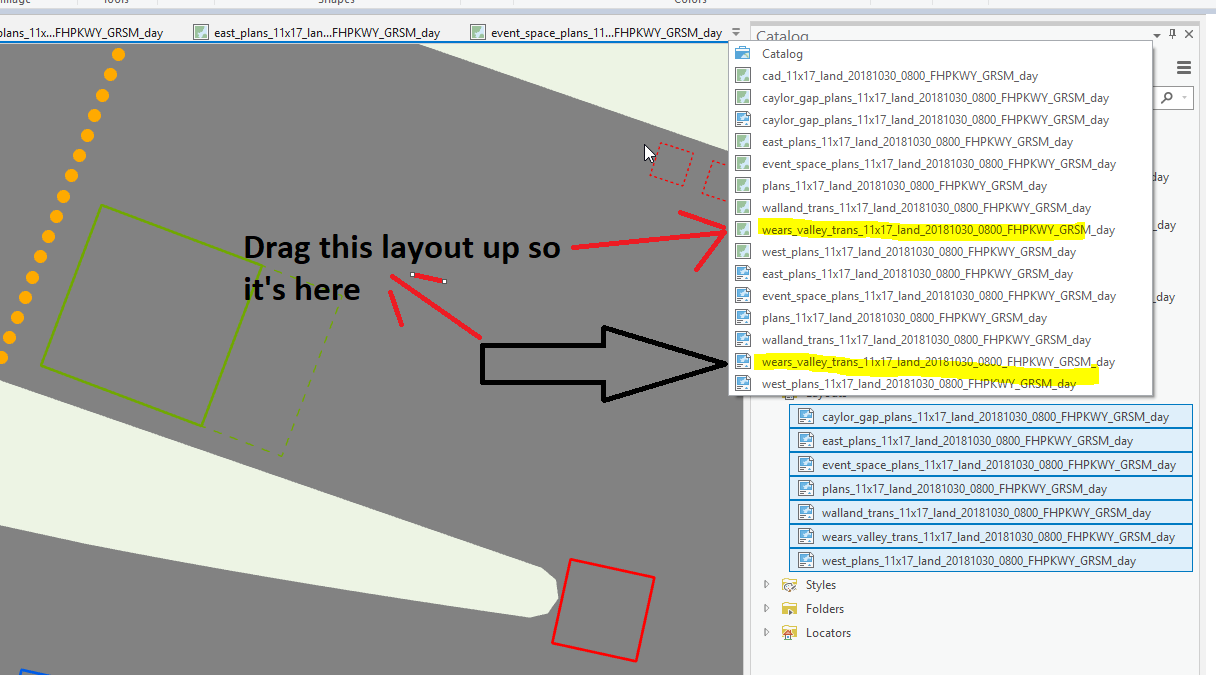Click the solid green rectangle outline on the map
The width and height of the screenshot is (1216, 676).
[x=152, y=316]
